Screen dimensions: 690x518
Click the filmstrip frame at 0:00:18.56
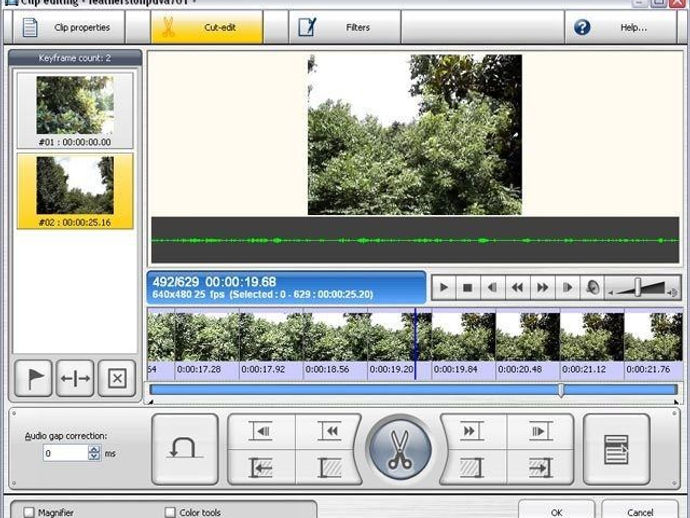click(x=335, y=337)
